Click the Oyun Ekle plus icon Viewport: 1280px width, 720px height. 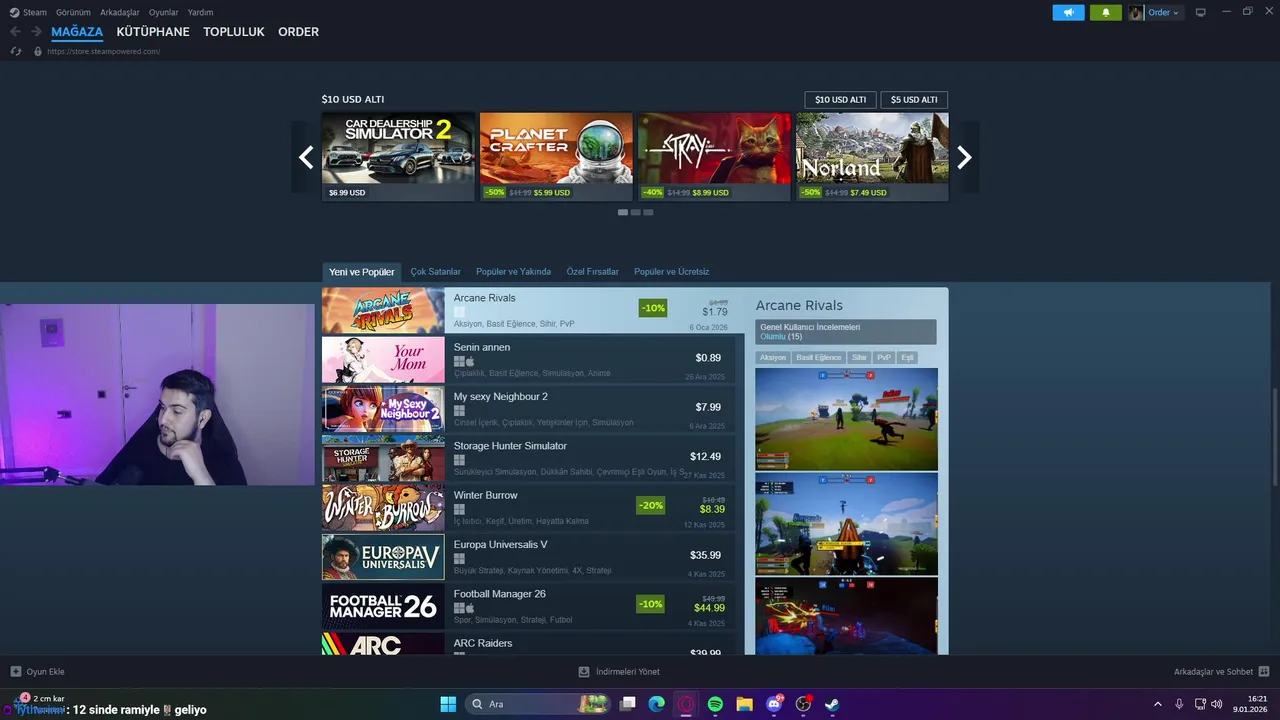coord(15,672)
